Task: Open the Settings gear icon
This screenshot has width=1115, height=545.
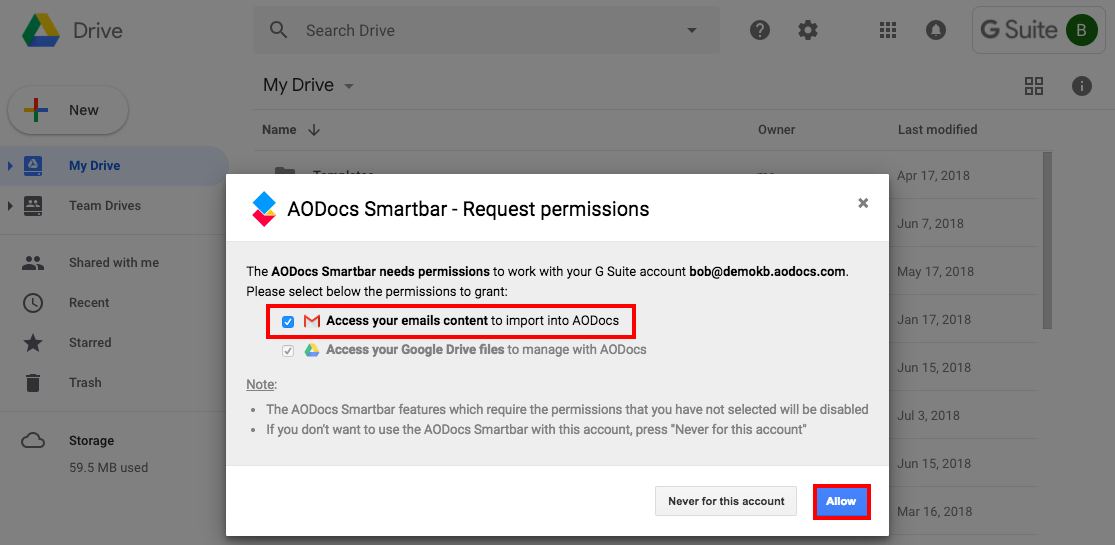Action: click(808, 30)
